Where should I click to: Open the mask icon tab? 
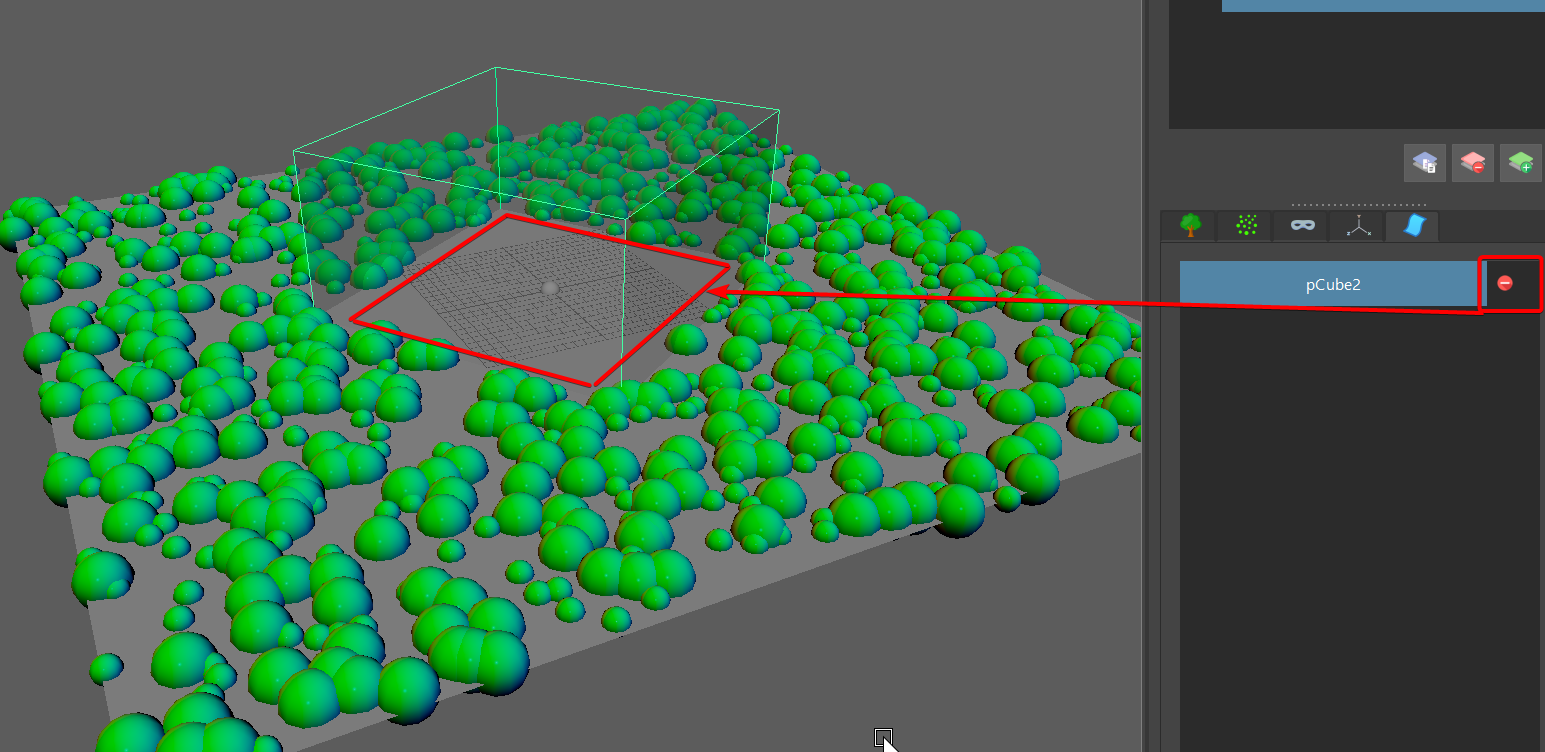tap(1301, 226)
